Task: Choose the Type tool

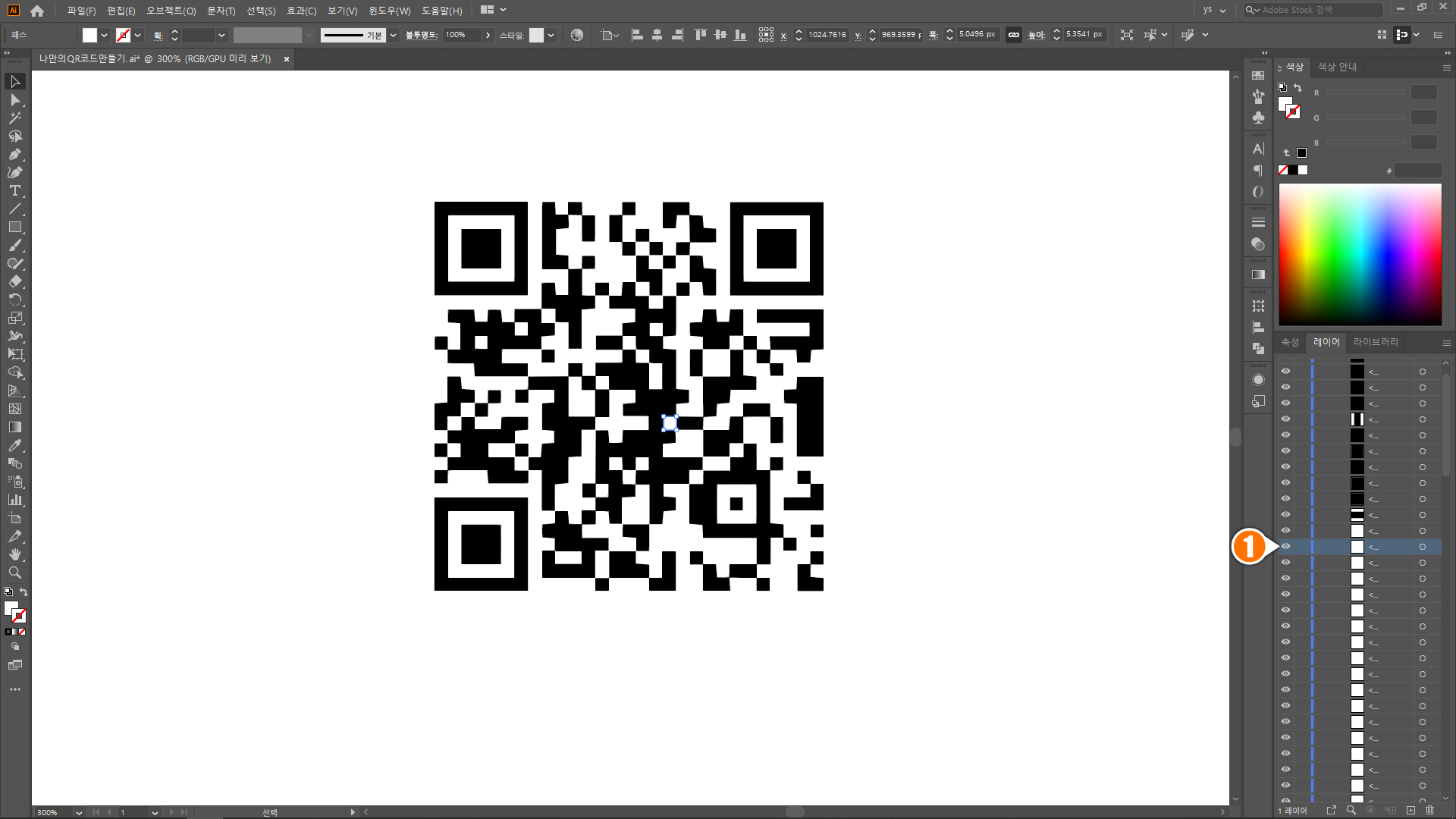Action: coord(14,190)
